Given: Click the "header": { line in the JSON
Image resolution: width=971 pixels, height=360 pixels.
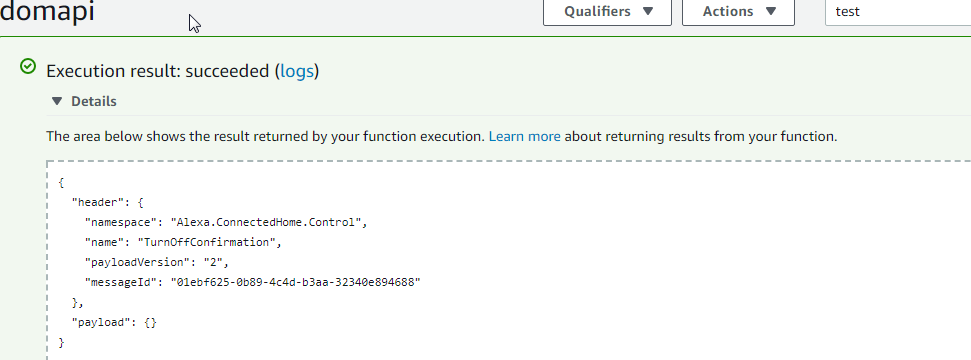Looking at the screenshot, I should 108,202.
